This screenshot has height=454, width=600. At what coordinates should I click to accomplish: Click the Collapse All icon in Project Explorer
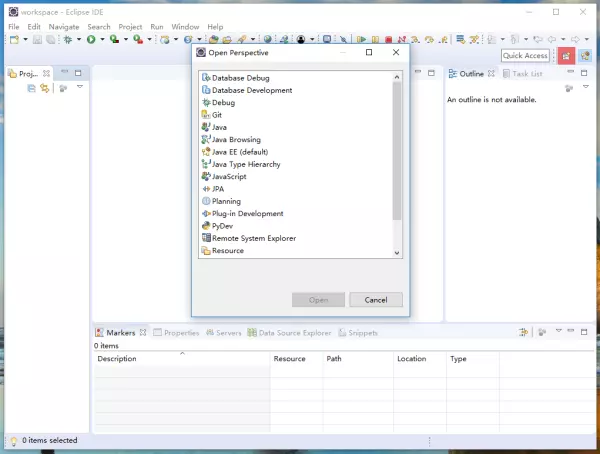click(31, 88)
